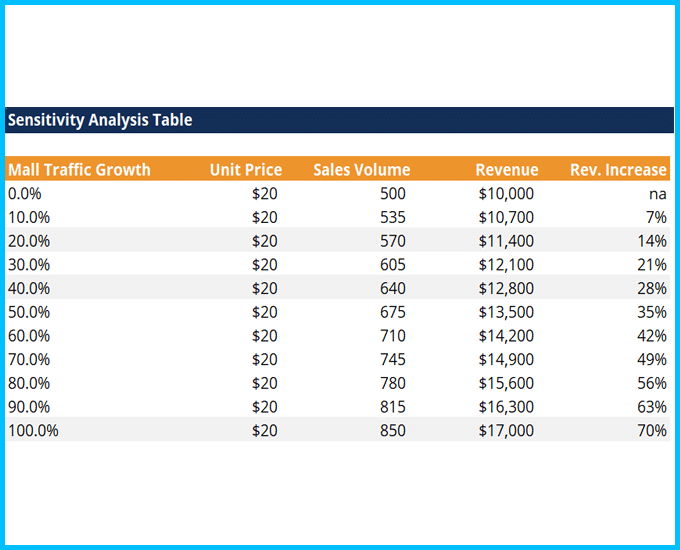Screen dimensions: 680x550
Task: Click the 535 sales volume cell
Action: [x=393, y=217]
